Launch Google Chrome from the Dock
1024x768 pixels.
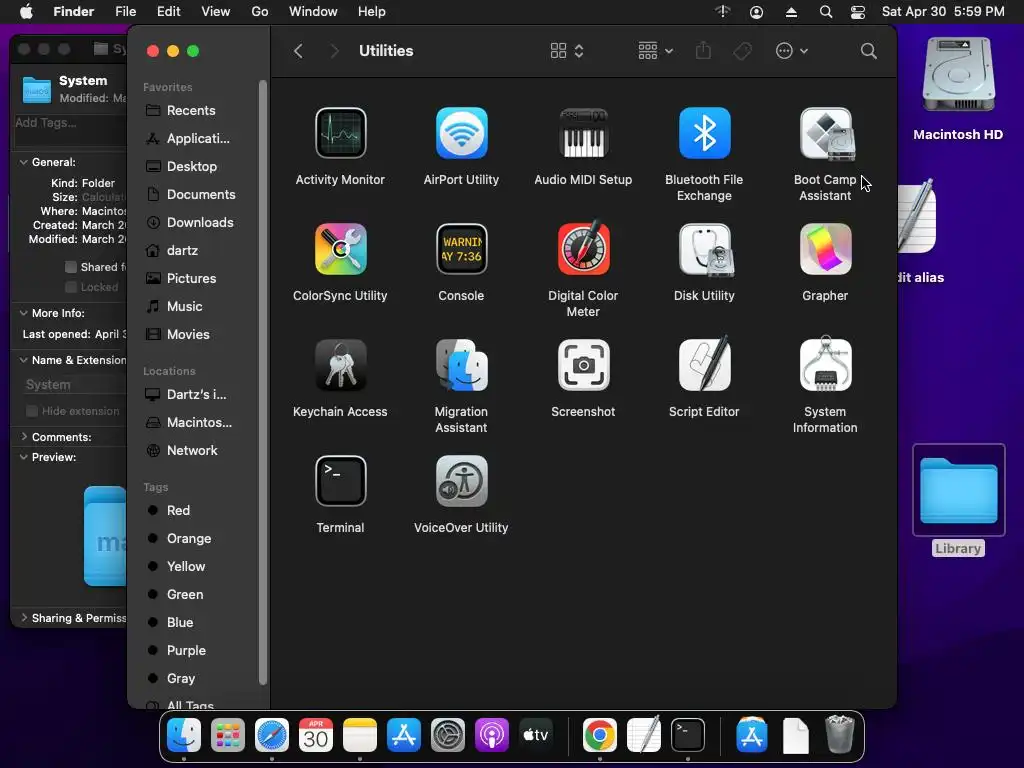[x=600, y=735]
